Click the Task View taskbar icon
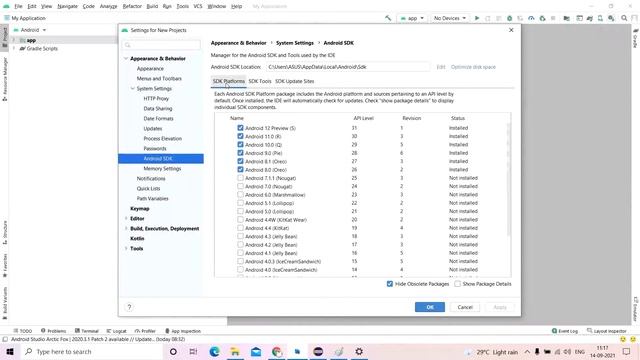Image resolution: width=640 pixels, height=360 pixels. click(193, 351)
